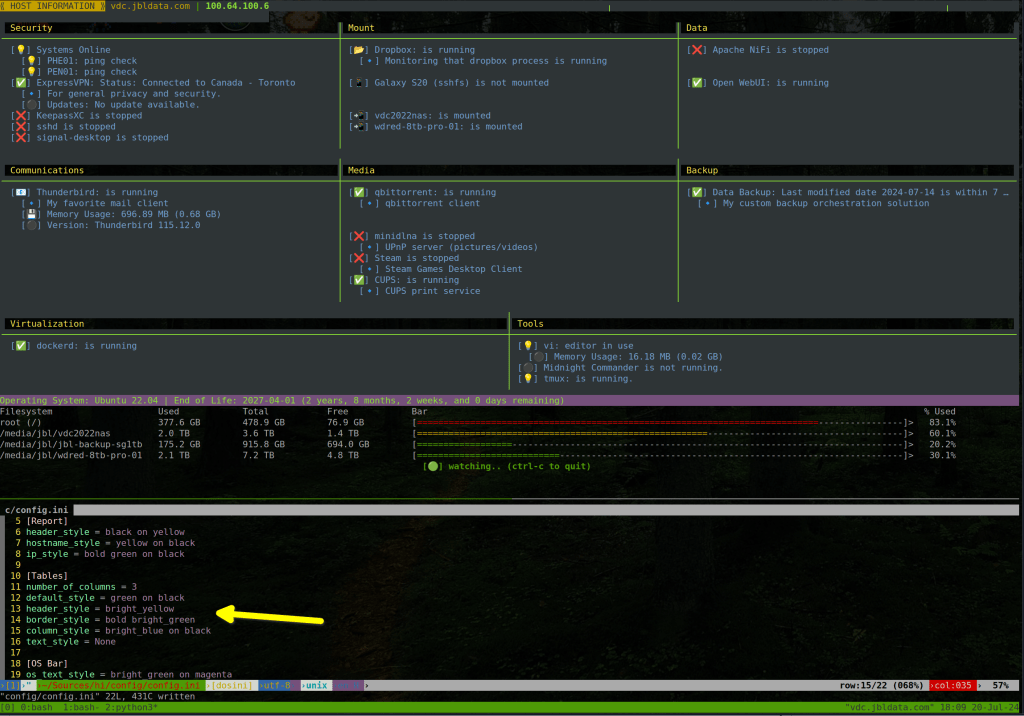Click the folder icon next to Dropbox

[x=358, y=50]
